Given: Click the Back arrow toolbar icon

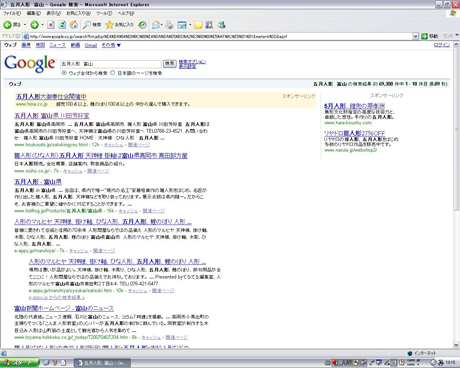Looking at the screenshot, I should click(x=7, y=25).
